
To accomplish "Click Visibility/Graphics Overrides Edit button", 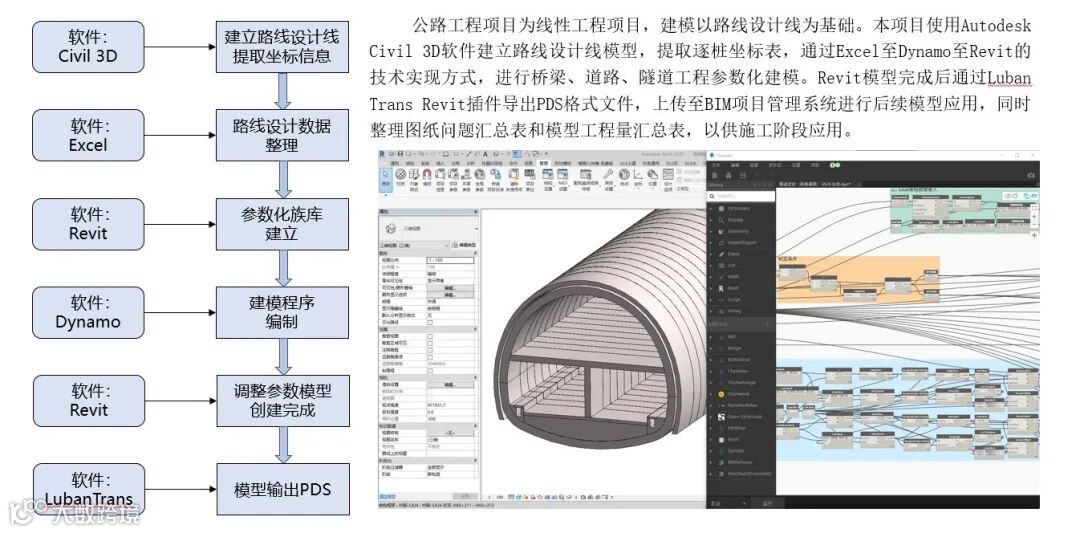I will pos(450,288).
